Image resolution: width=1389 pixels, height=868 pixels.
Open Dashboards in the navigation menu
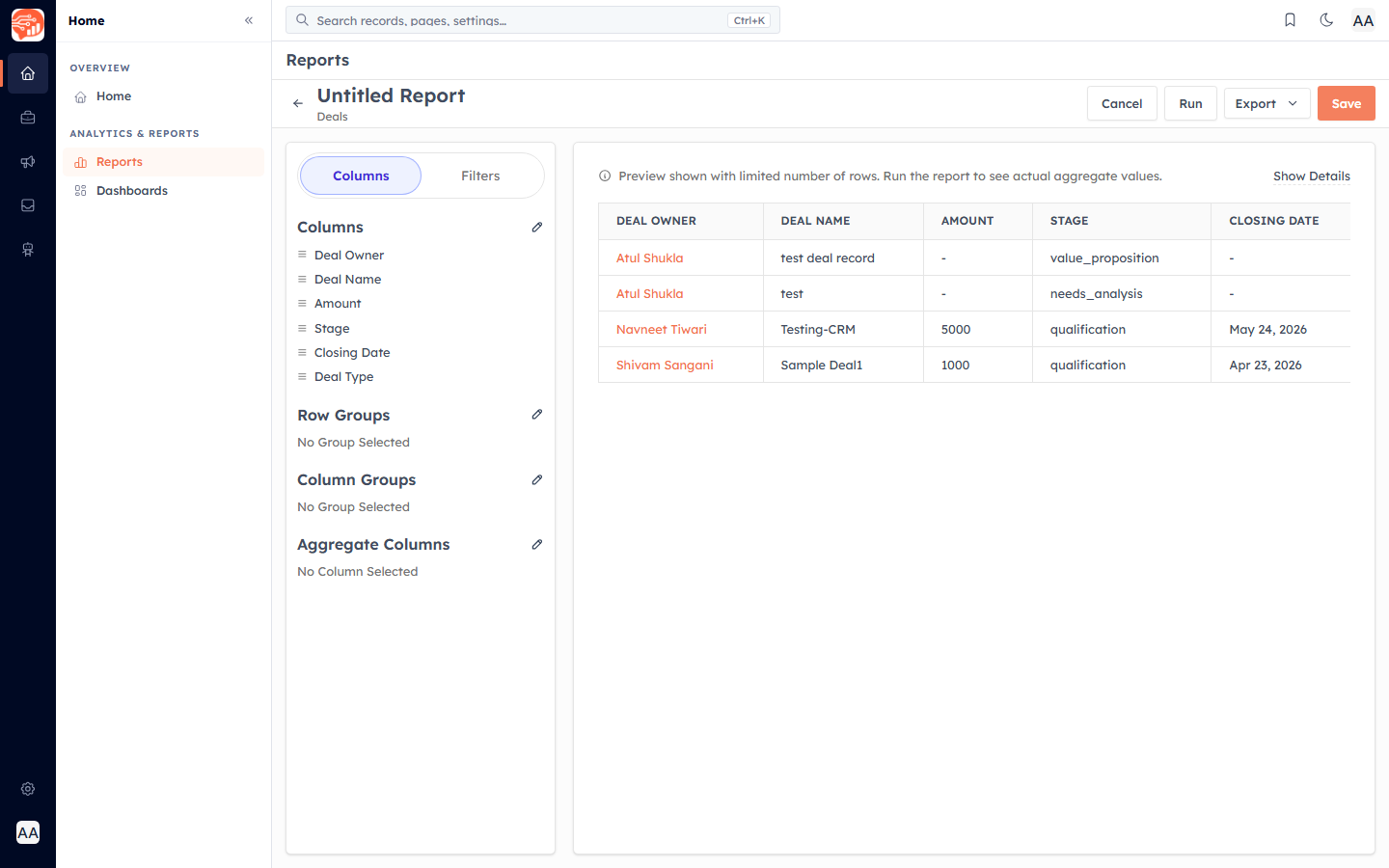[163, 191]
